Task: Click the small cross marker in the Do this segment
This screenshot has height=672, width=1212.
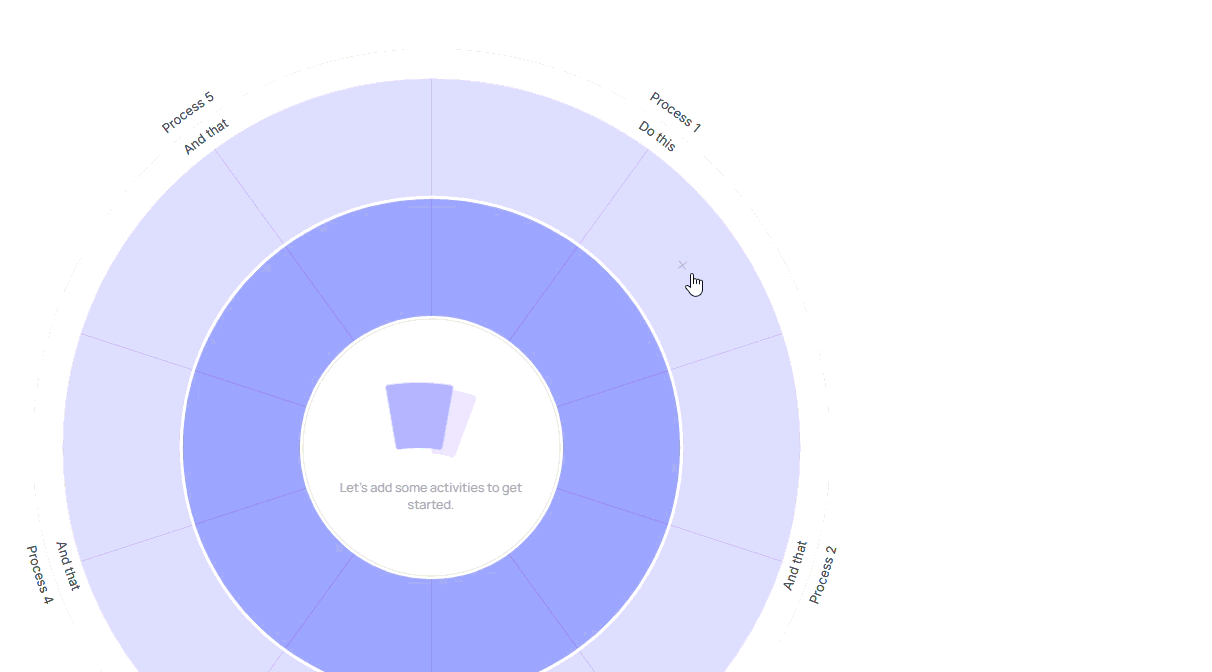Action: (682, 265)
